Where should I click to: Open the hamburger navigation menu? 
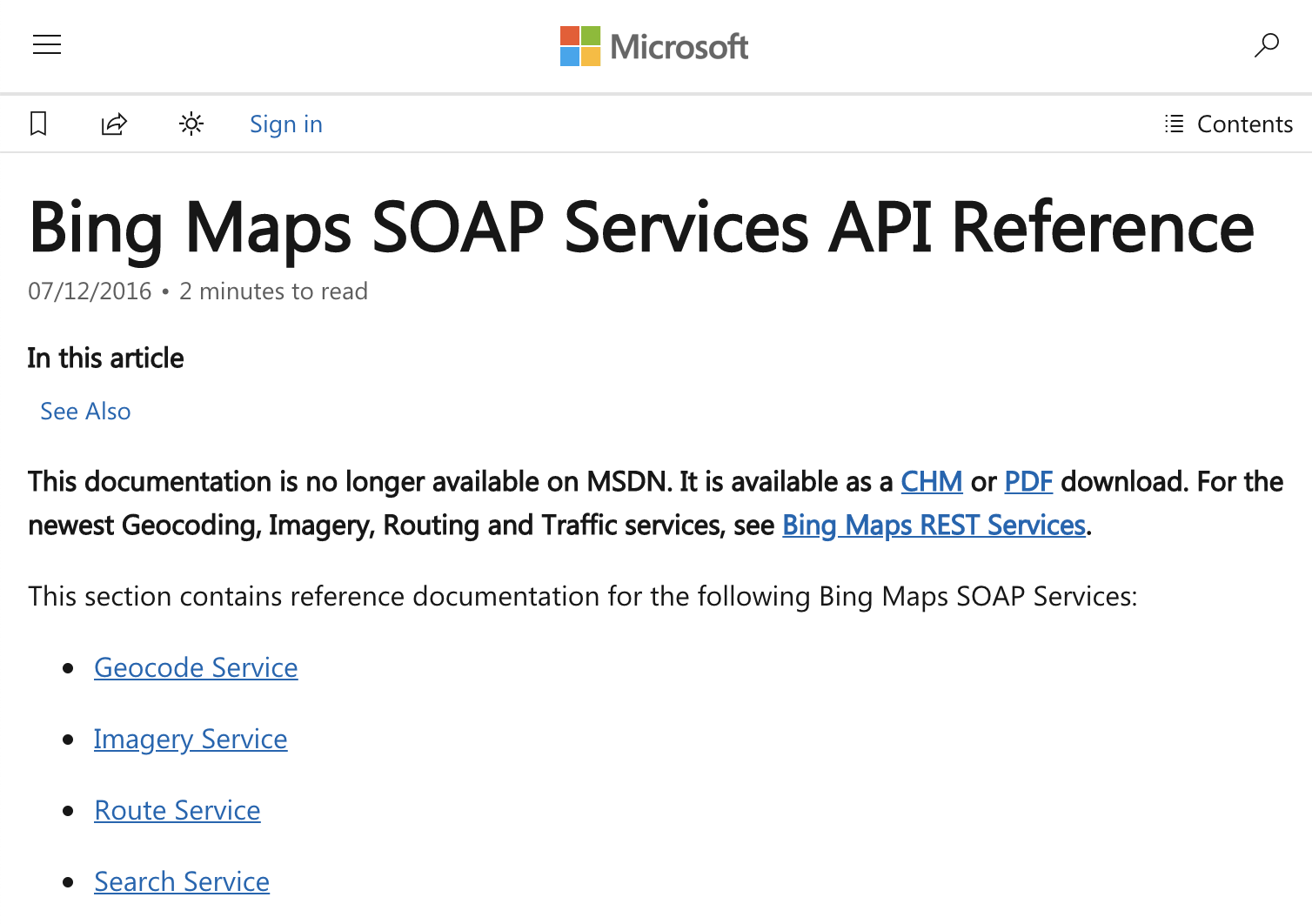pyautogui.click(x=46, y=44)
